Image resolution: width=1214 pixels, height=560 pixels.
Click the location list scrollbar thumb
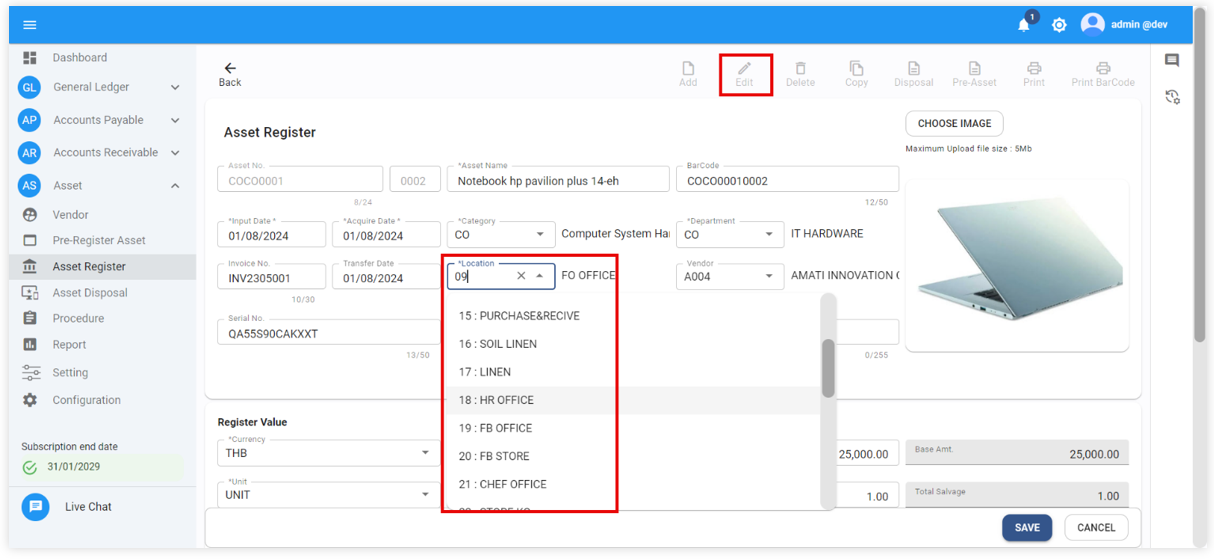pos(828,368)
